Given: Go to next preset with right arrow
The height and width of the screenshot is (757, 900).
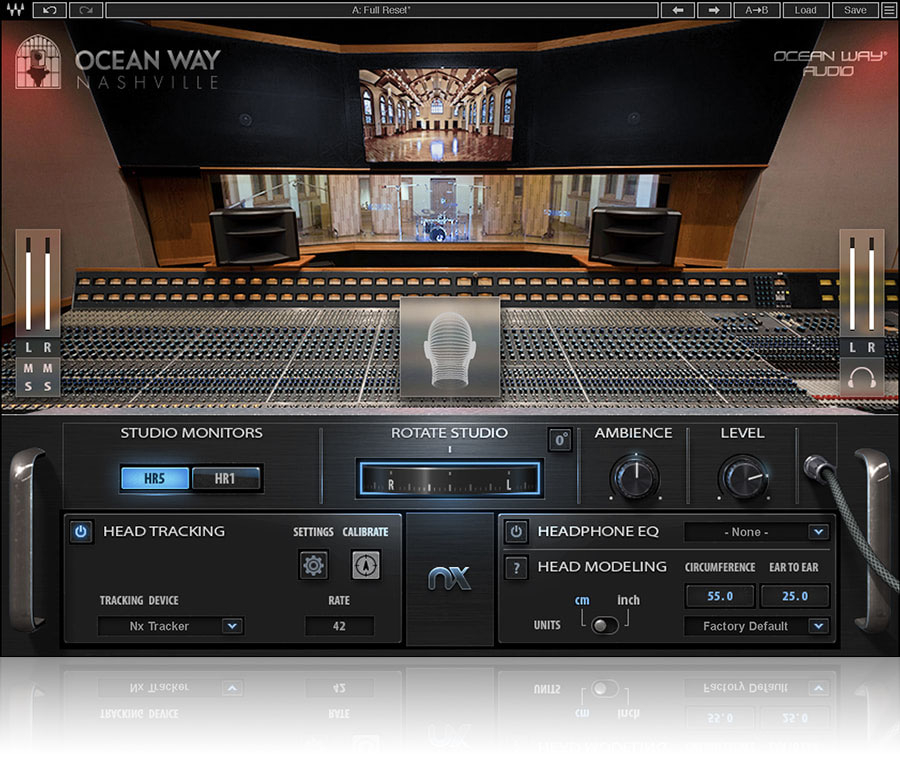Looking at the screenshot, I should [x=714, y=10].
